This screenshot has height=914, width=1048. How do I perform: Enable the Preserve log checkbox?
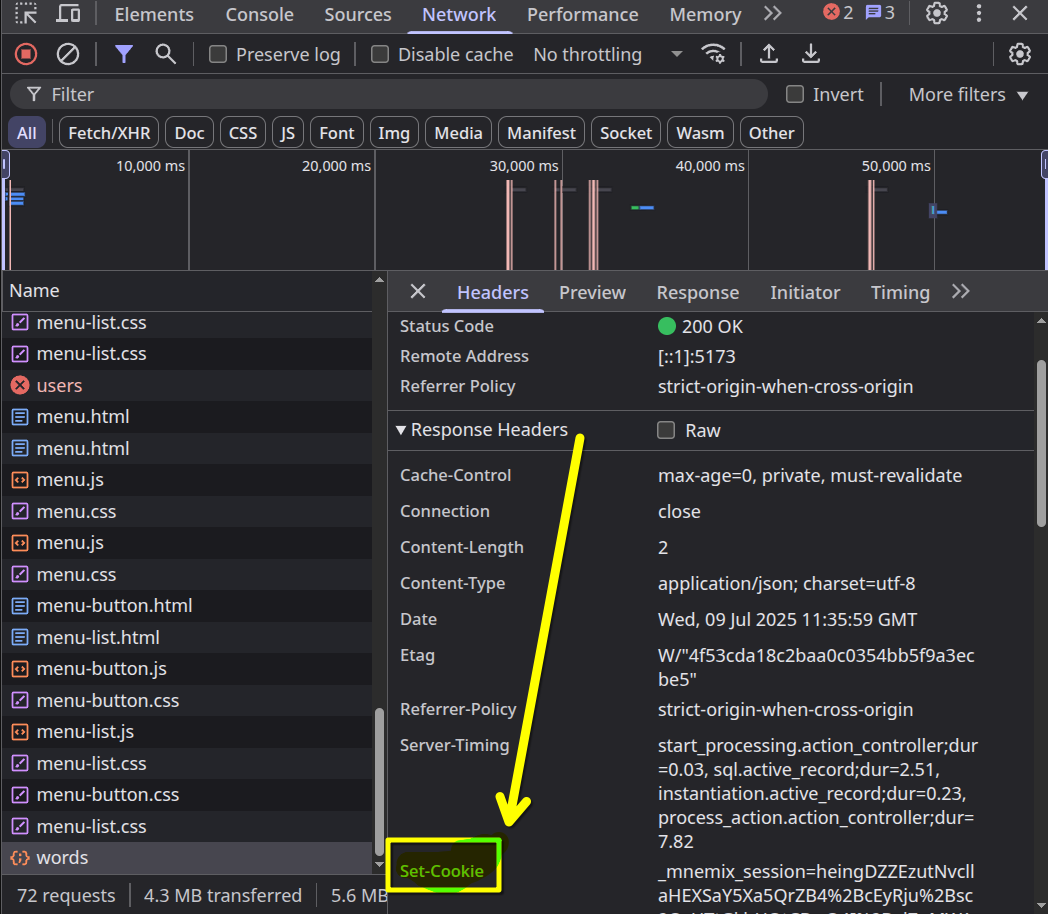click(217, 54)
